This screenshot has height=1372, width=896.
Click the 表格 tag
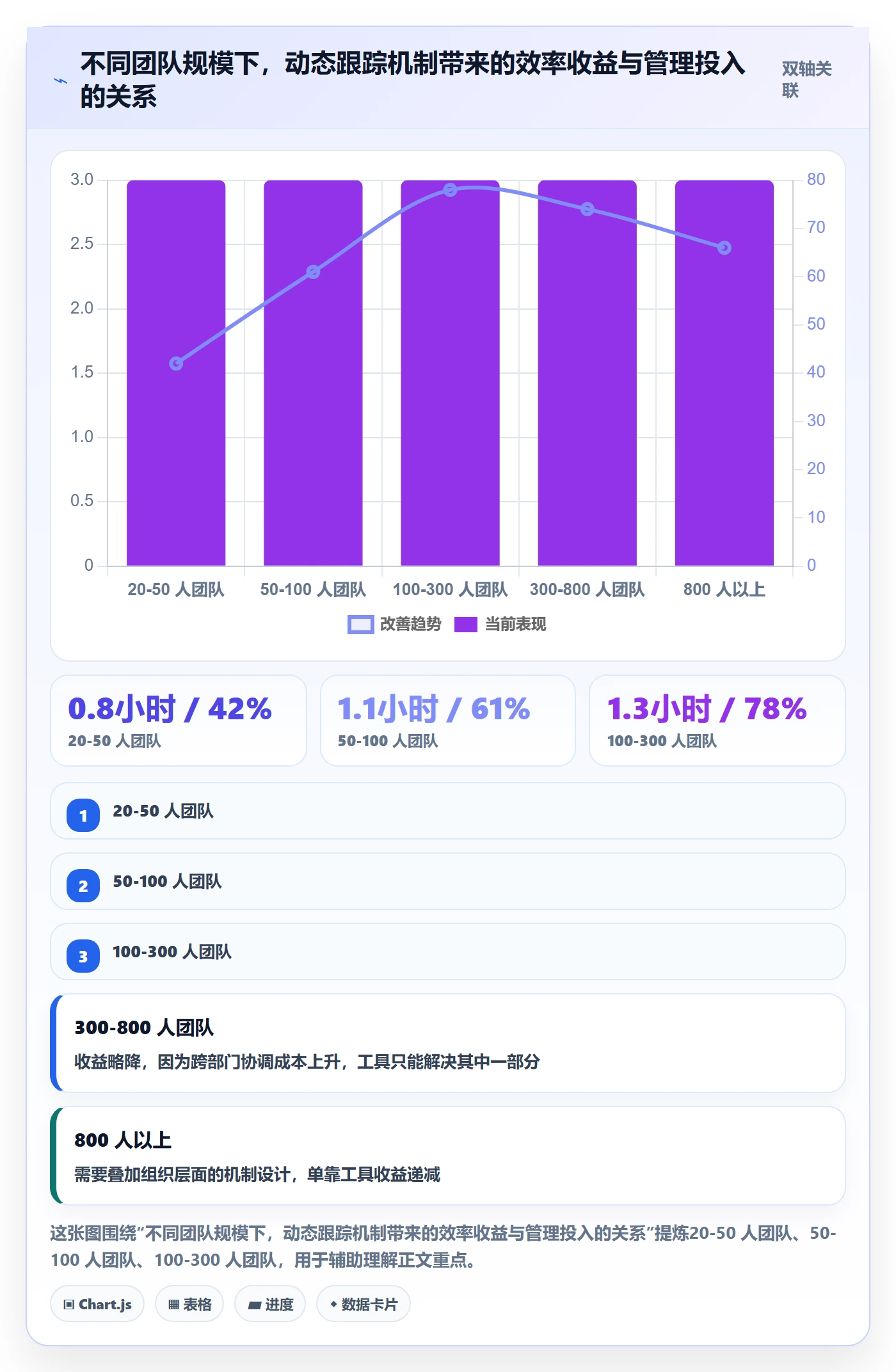coord(189,1304)
